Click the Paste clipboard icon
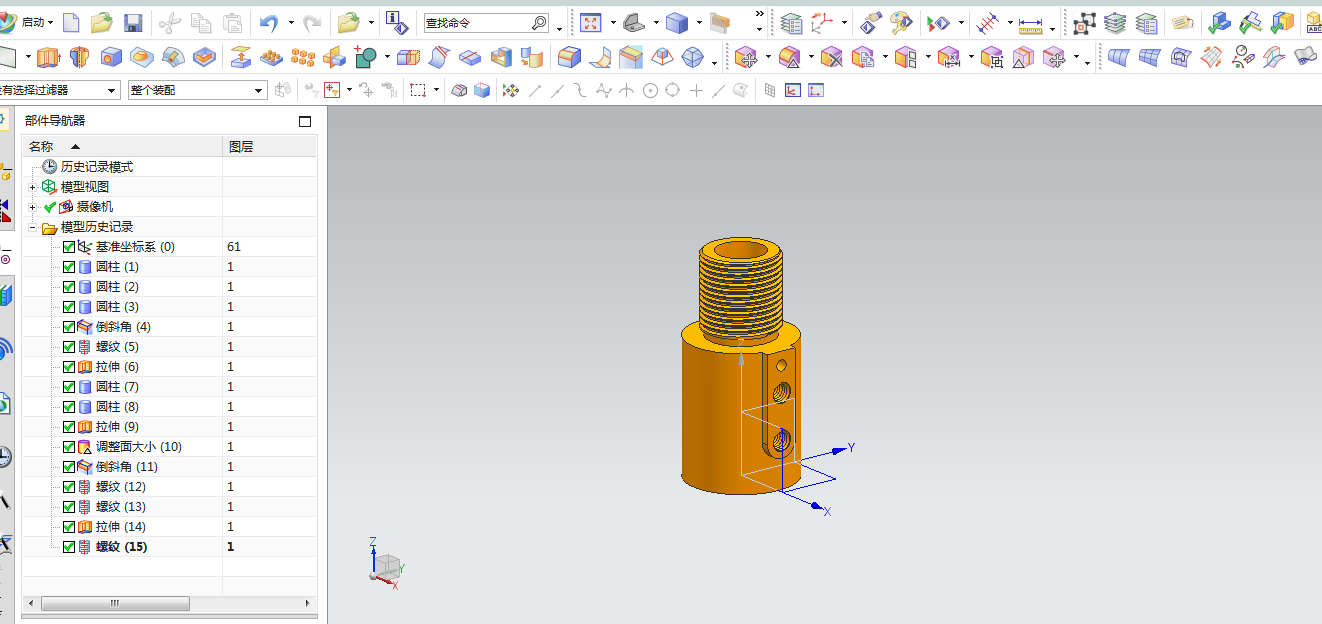Screen dimensions: 1322x624 [232, 22]
